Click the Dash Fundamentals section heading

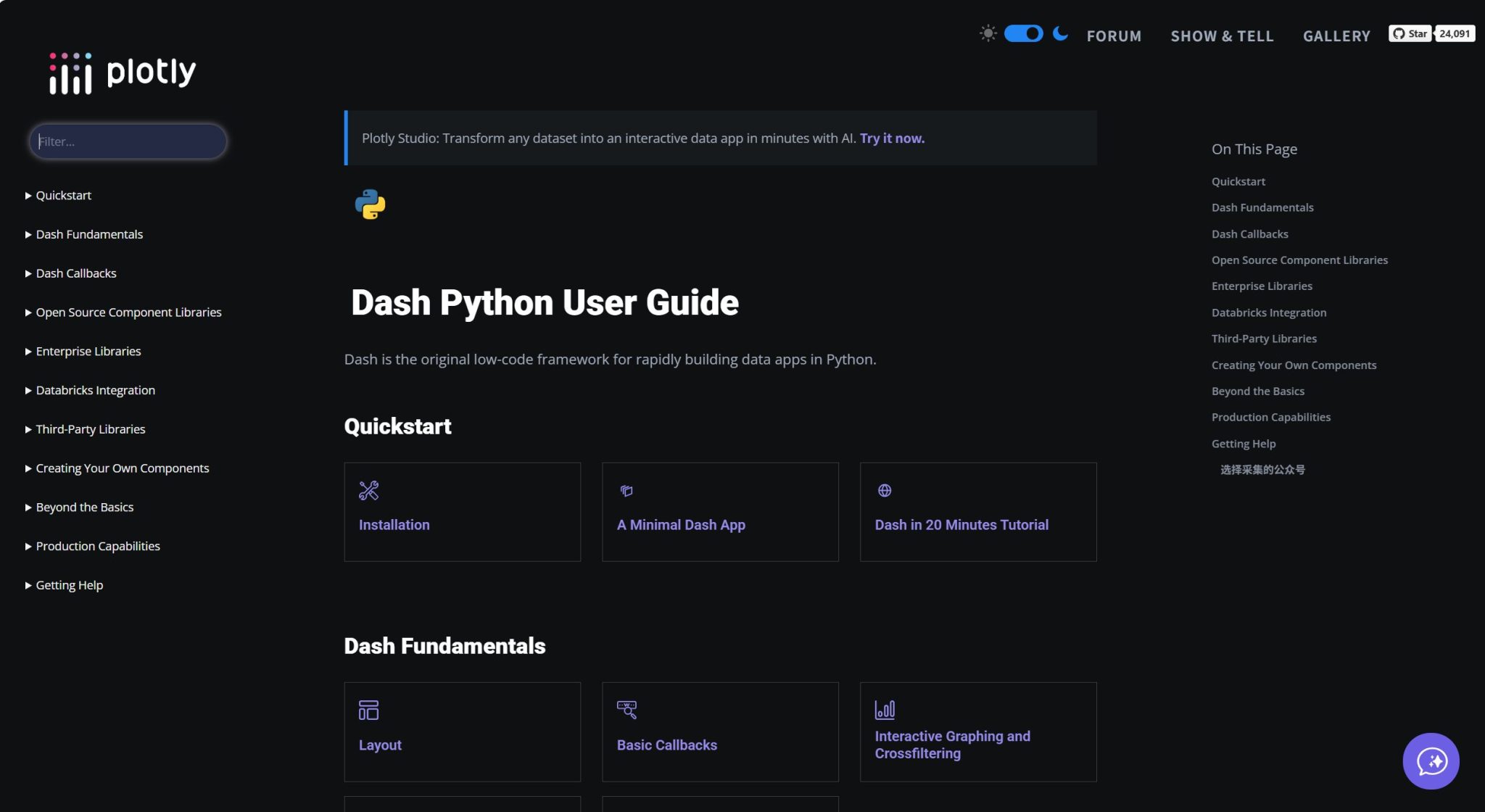444,646
